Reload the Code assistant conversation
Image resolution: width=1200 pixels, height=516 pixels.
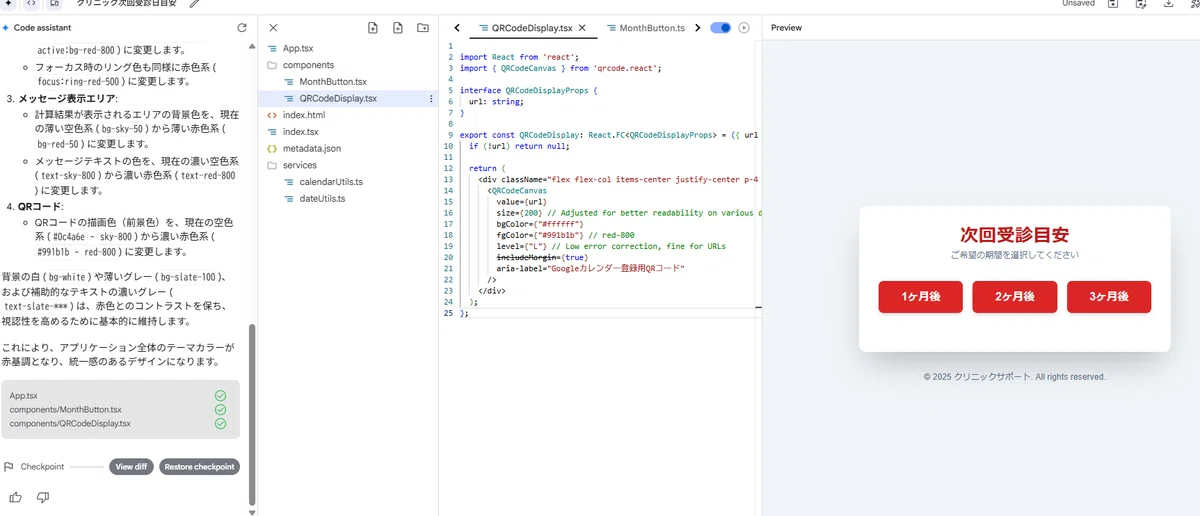(x=242, y=28)
